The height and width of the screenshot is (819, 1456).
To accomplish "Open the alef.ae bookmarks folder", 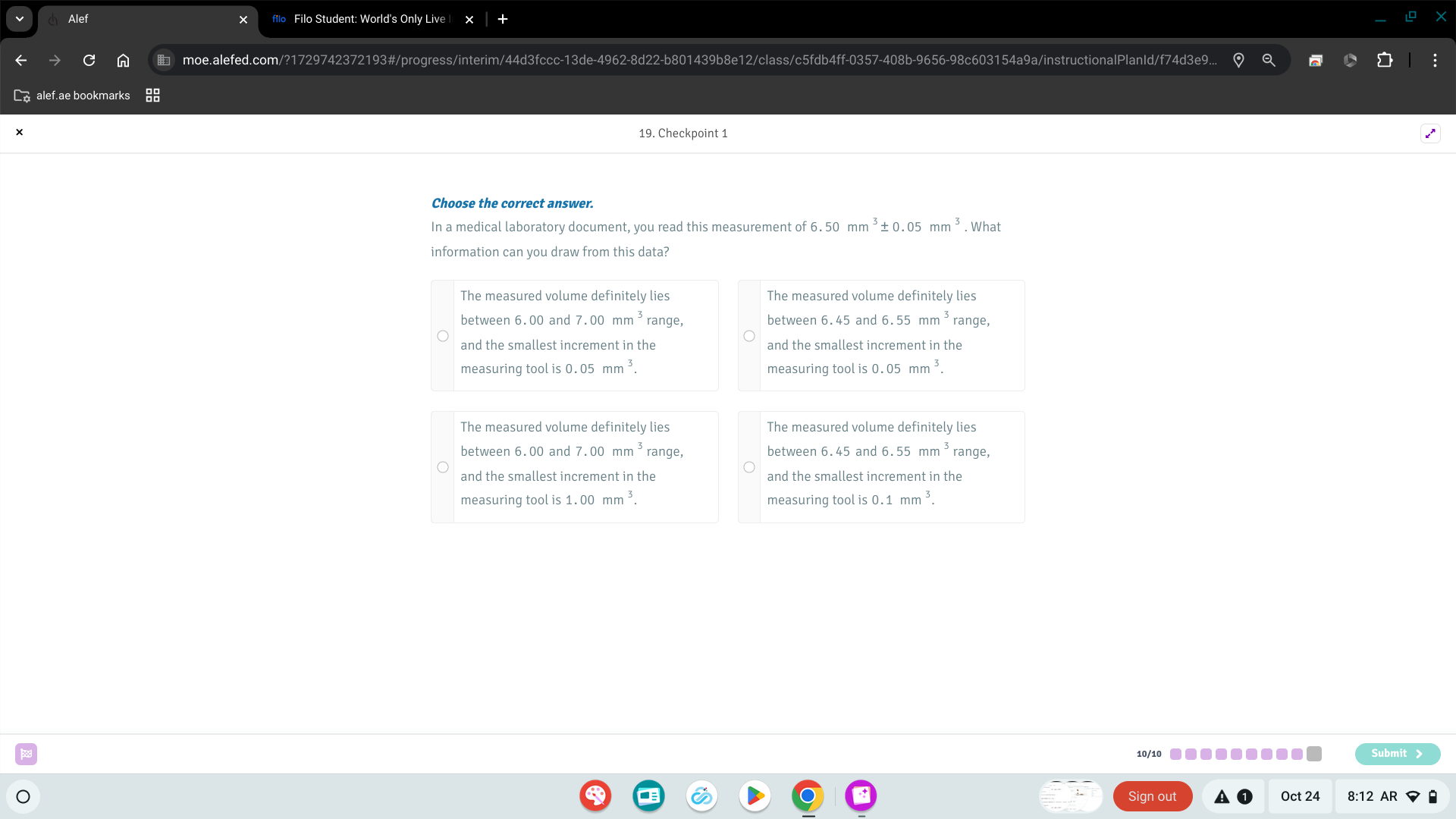I will click(73, 96).
